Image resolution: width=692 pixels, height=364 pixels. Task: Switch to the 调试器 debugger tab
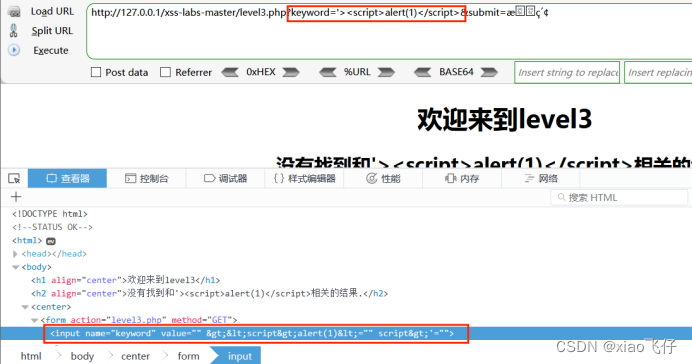pos(226,178)
